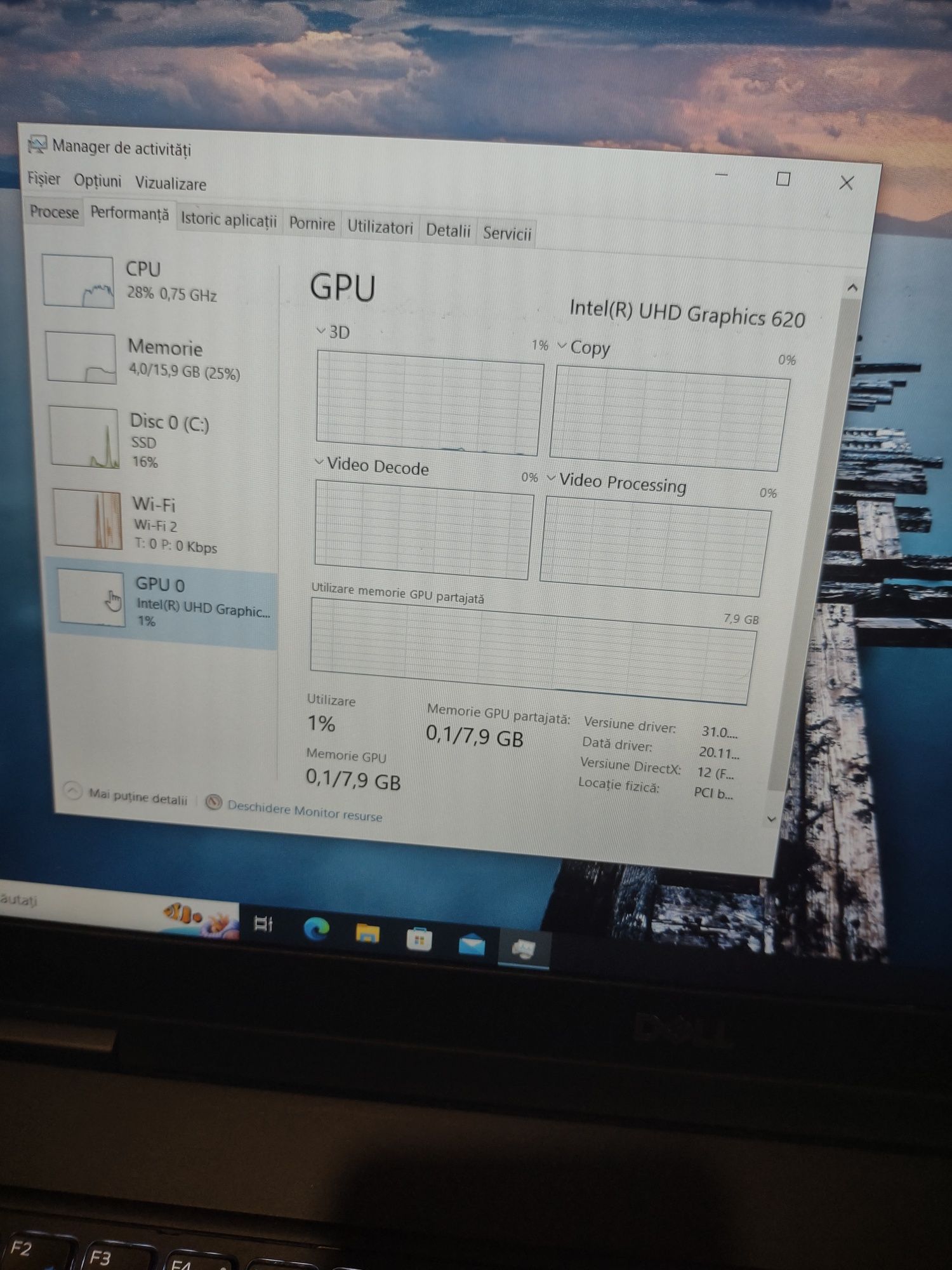The width and height of the screenshot is (952, 1270).
Task: Open the Detalii tab
Action: coord(448,230)
